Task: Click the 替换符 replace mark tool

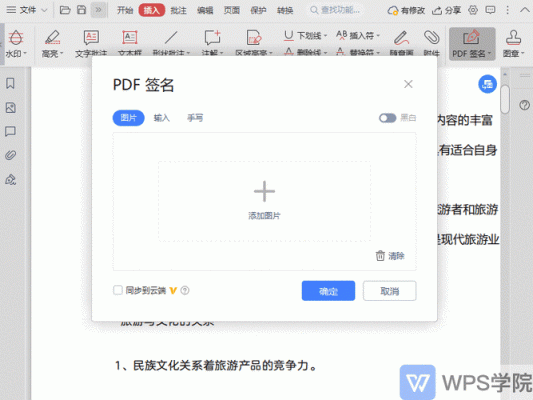Action: coord(358,52)
